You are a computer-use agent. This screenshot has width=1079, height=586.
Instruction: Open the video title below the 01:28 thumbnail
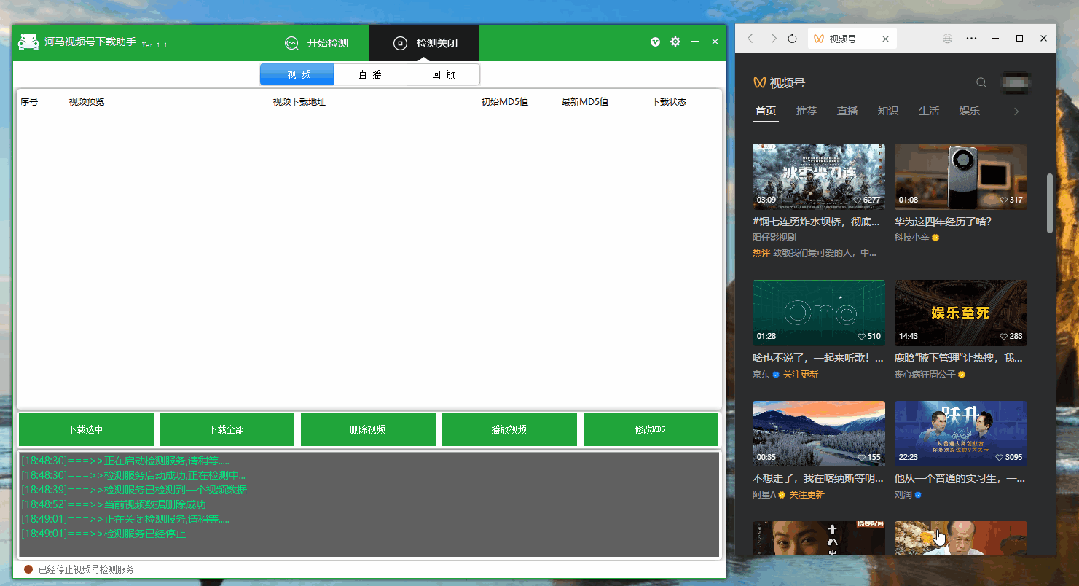(x=818, y=358)
